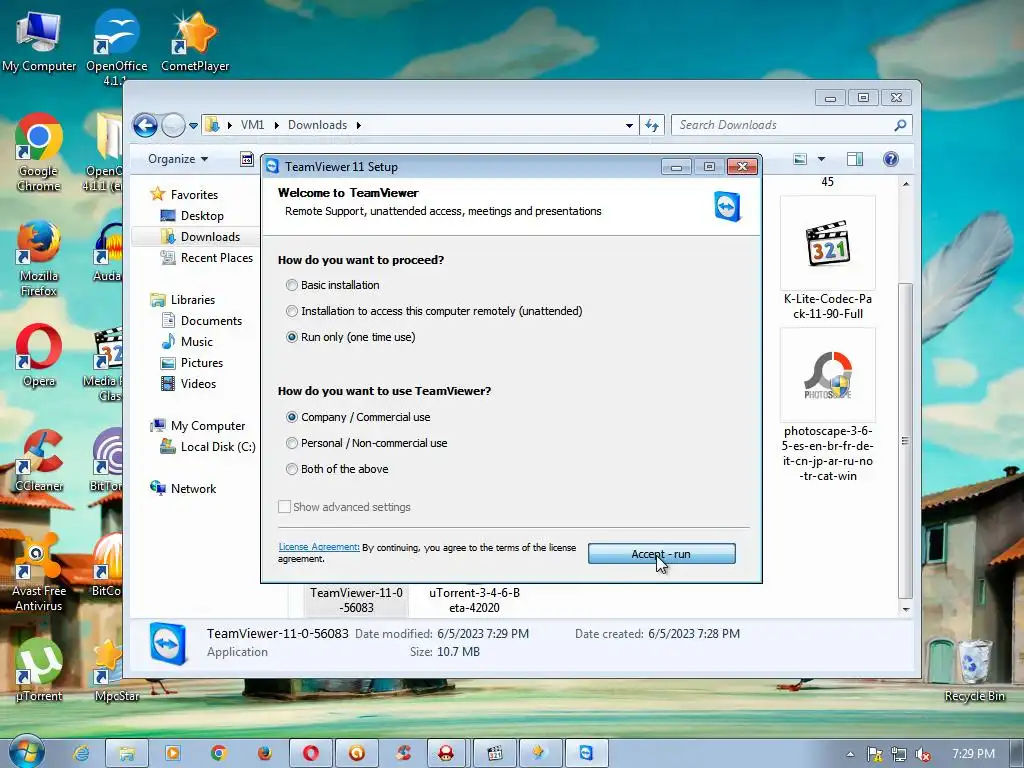Open Avast Free Antivirus desktop shortcut

(x=39, y=572)
